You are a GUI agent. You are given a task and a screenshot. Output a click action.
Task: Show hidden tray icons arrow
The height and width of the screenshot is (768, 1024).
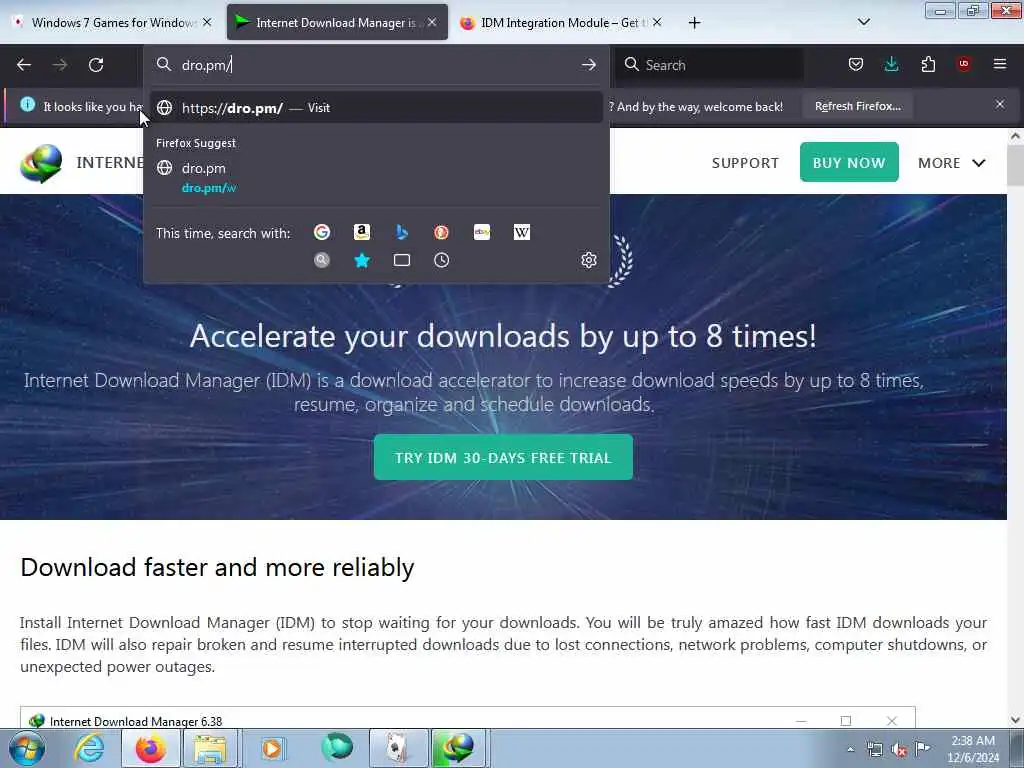click(850, 750)
